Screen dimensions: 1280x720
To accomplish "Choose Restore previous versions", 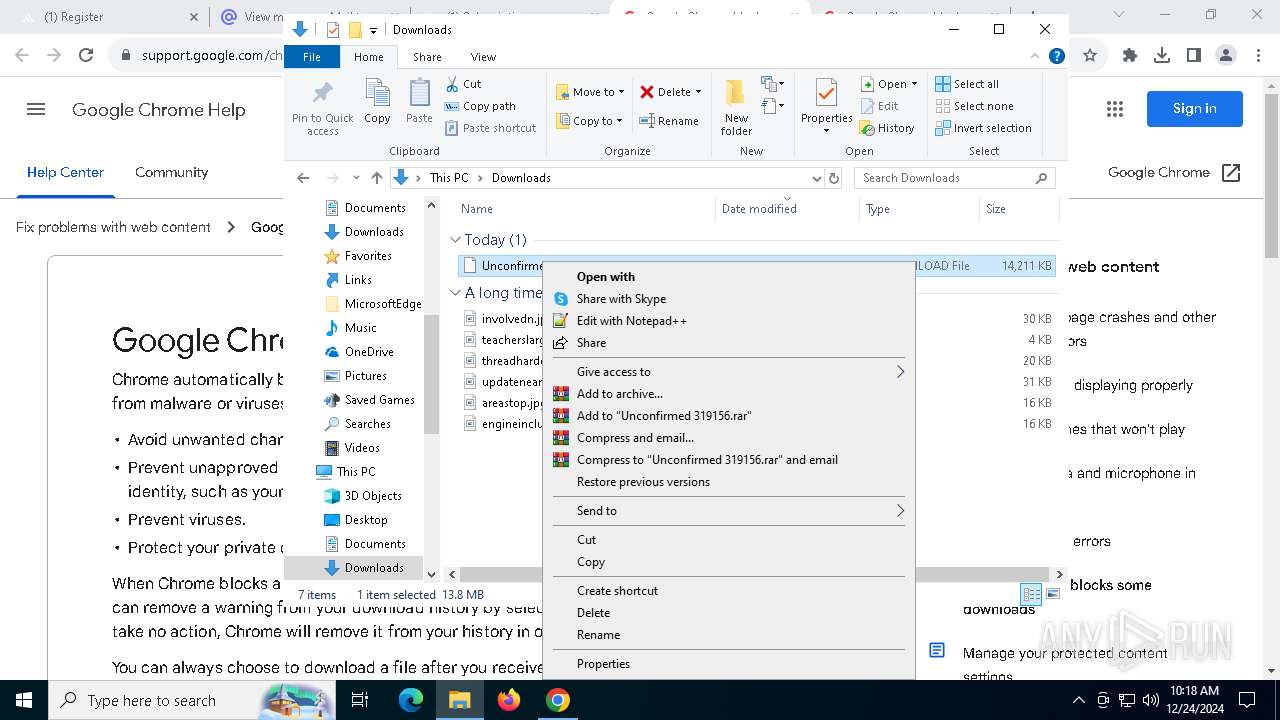I will tap(728, 482).
